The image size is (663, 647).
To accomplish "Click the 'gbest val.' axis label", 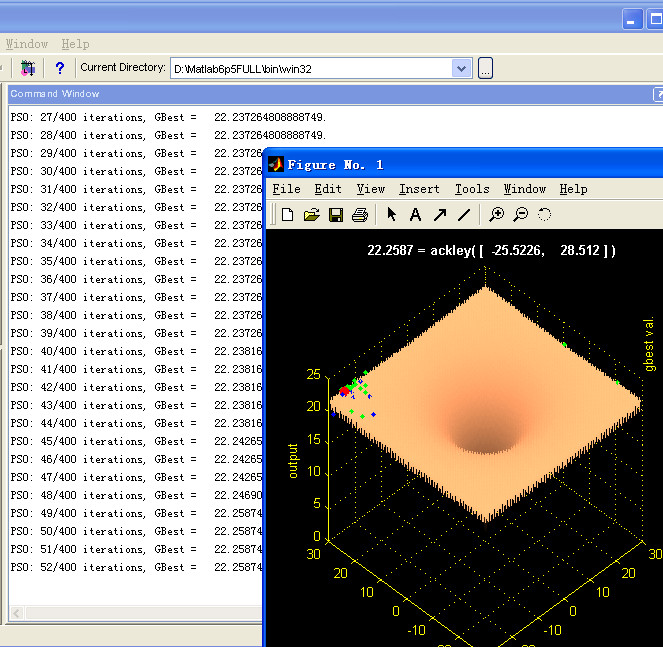I will click(x=648, y=344).
